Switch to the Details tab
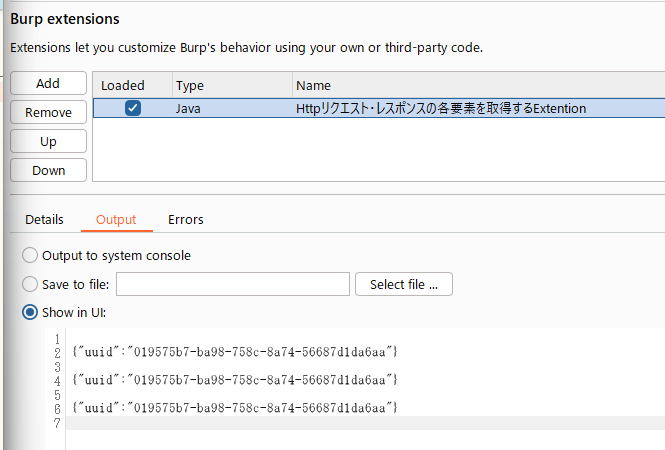The width and height of the screenshot is (665, 450). [44, 219]
